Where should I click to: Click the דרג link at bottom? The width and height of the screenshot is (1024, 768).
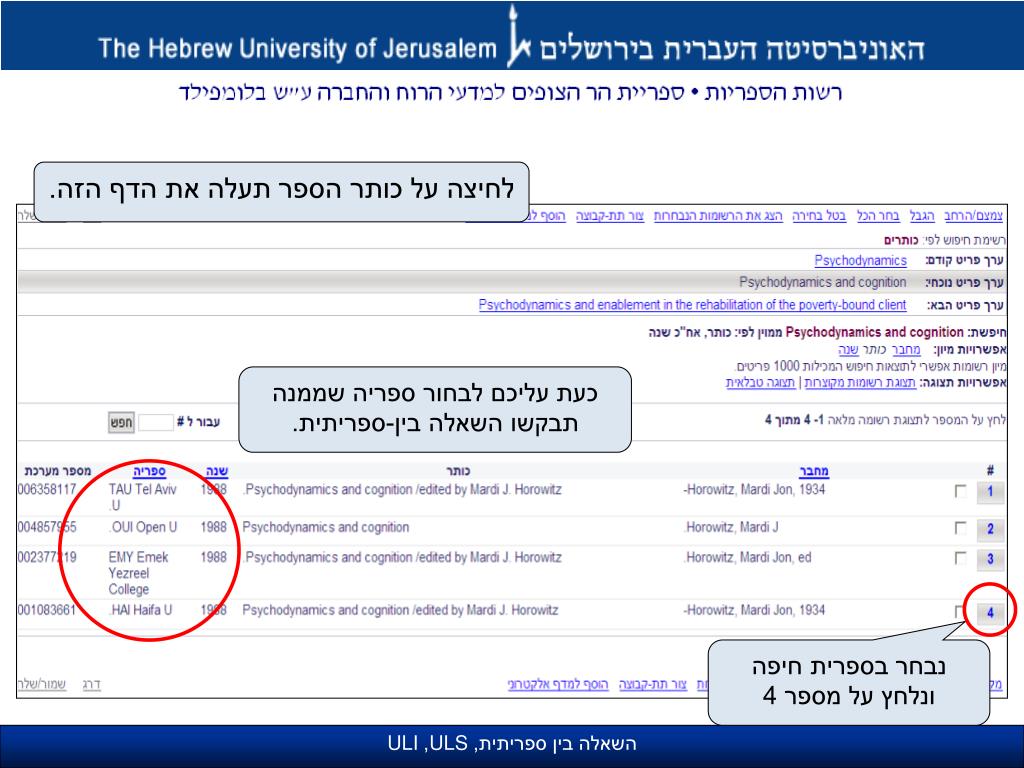(x=91, y=684)
